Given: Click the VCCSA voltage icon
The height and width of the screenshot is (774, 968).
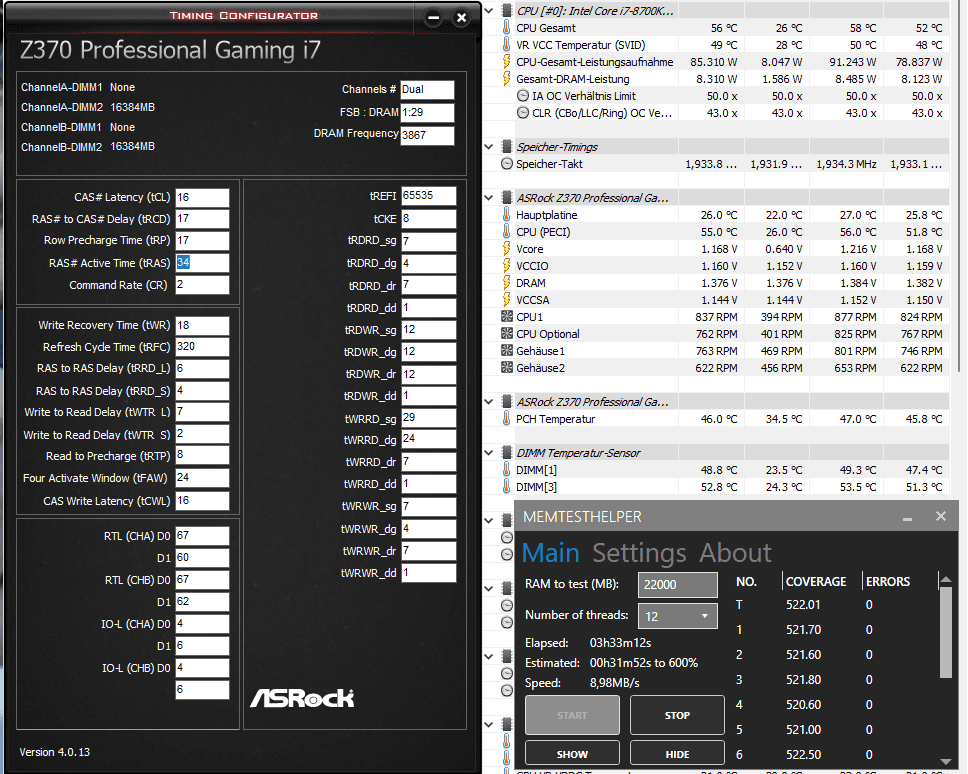Looking at the screenshot, I should [506, 300].
